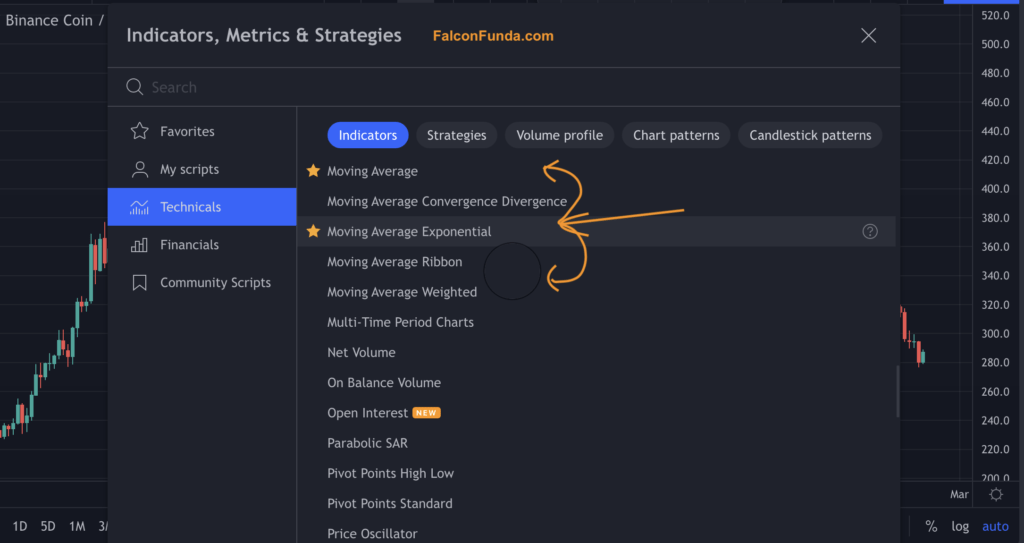Add Net Volume indicator
This screenshot has height=543, width=1024.
point(361,352)
